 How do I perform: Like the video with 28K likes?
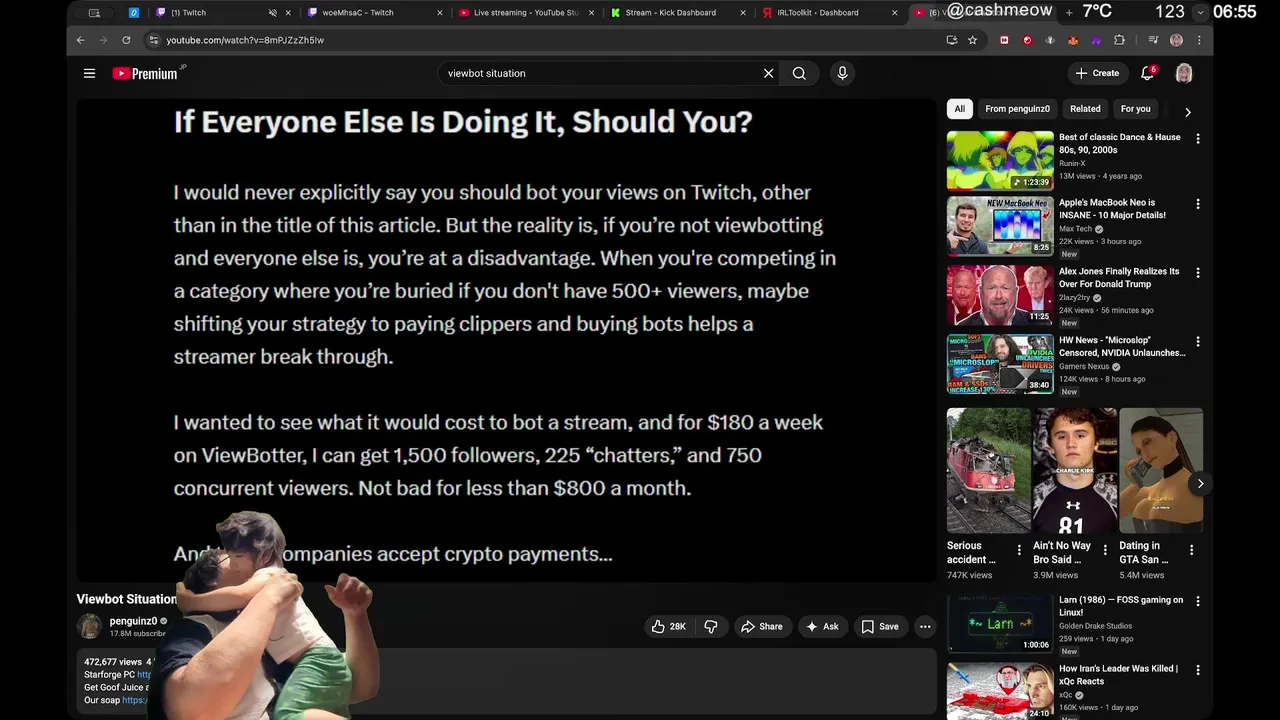669,626
